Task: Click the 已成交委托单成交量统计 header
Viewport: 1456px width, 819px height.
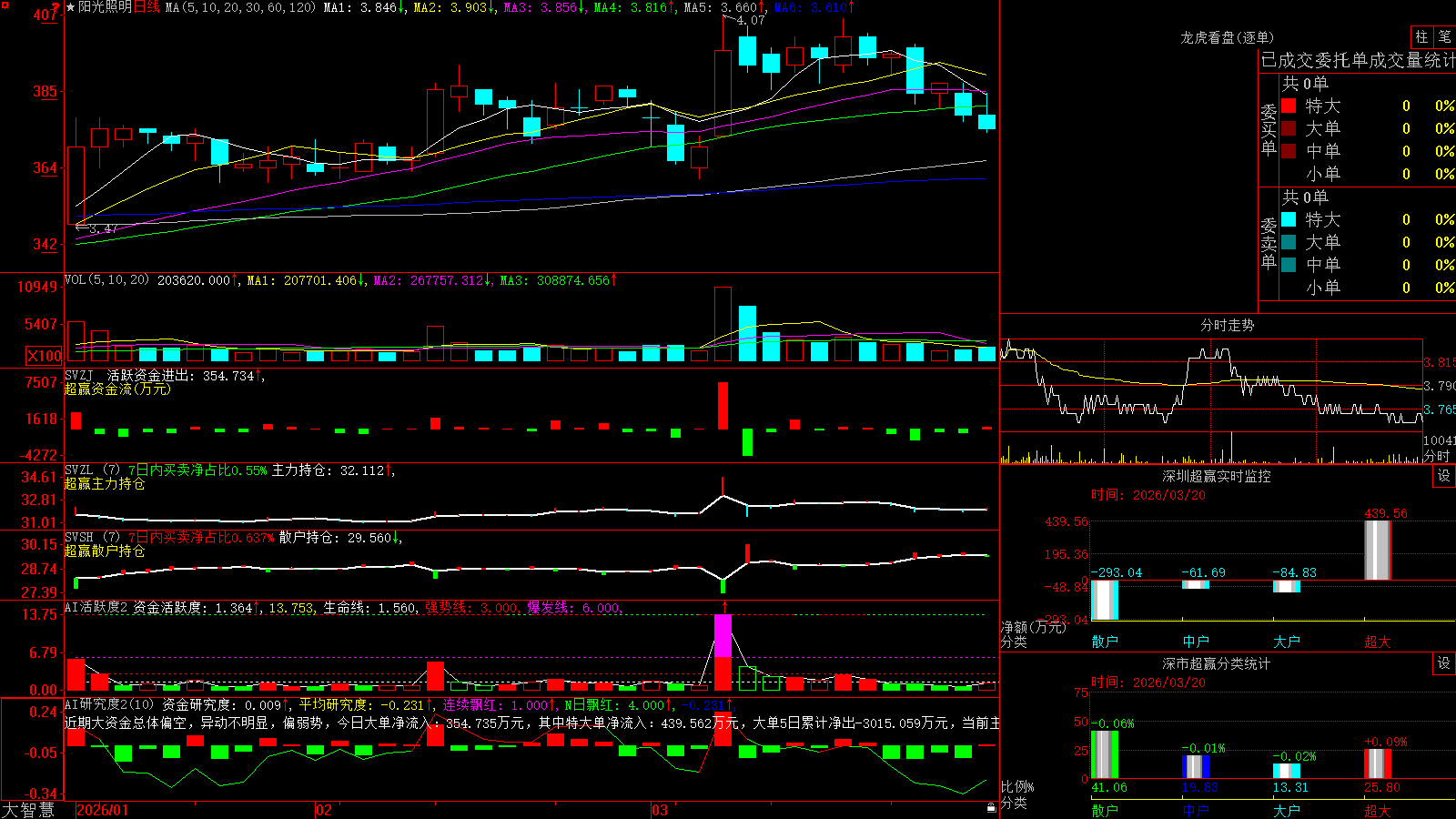Action: click(x=1358, y=60)
